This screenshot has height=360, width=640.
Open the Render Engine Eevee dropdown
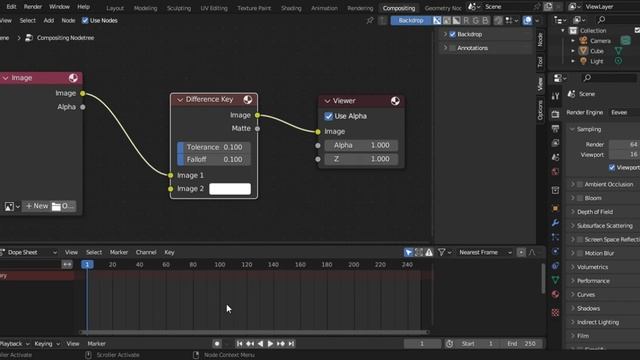coord(624,113)
